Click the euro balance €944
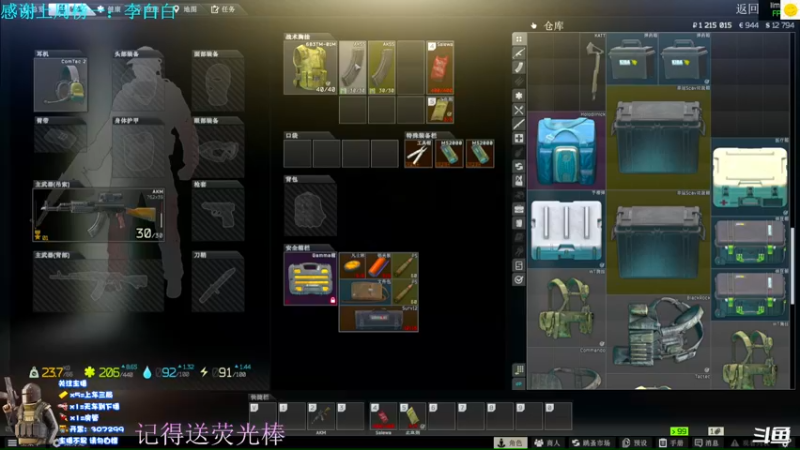Viewport: 800px width, 450px height. pyautogui.click(x=748, y=25)
